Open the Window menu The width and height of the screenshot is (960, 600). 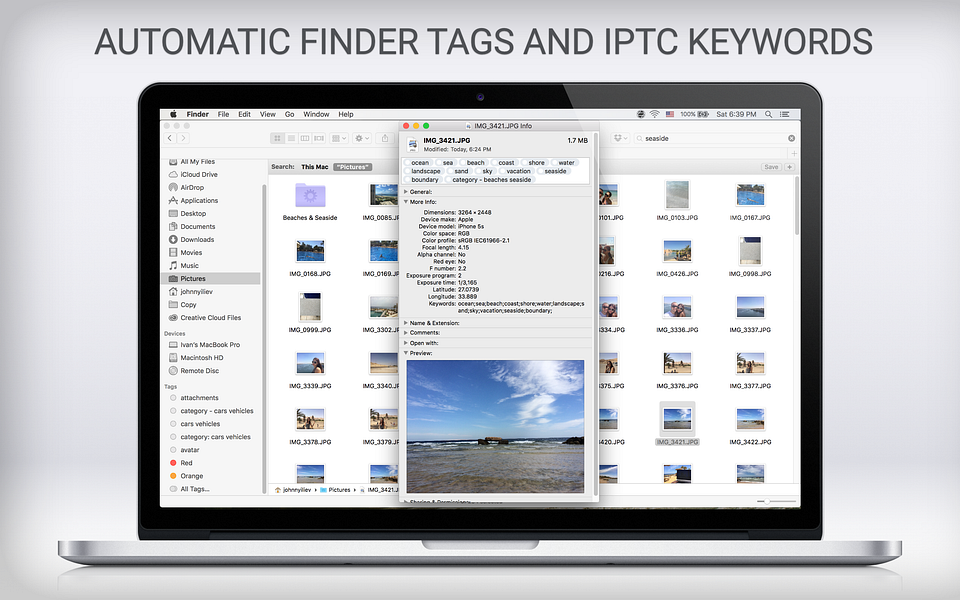316,114
